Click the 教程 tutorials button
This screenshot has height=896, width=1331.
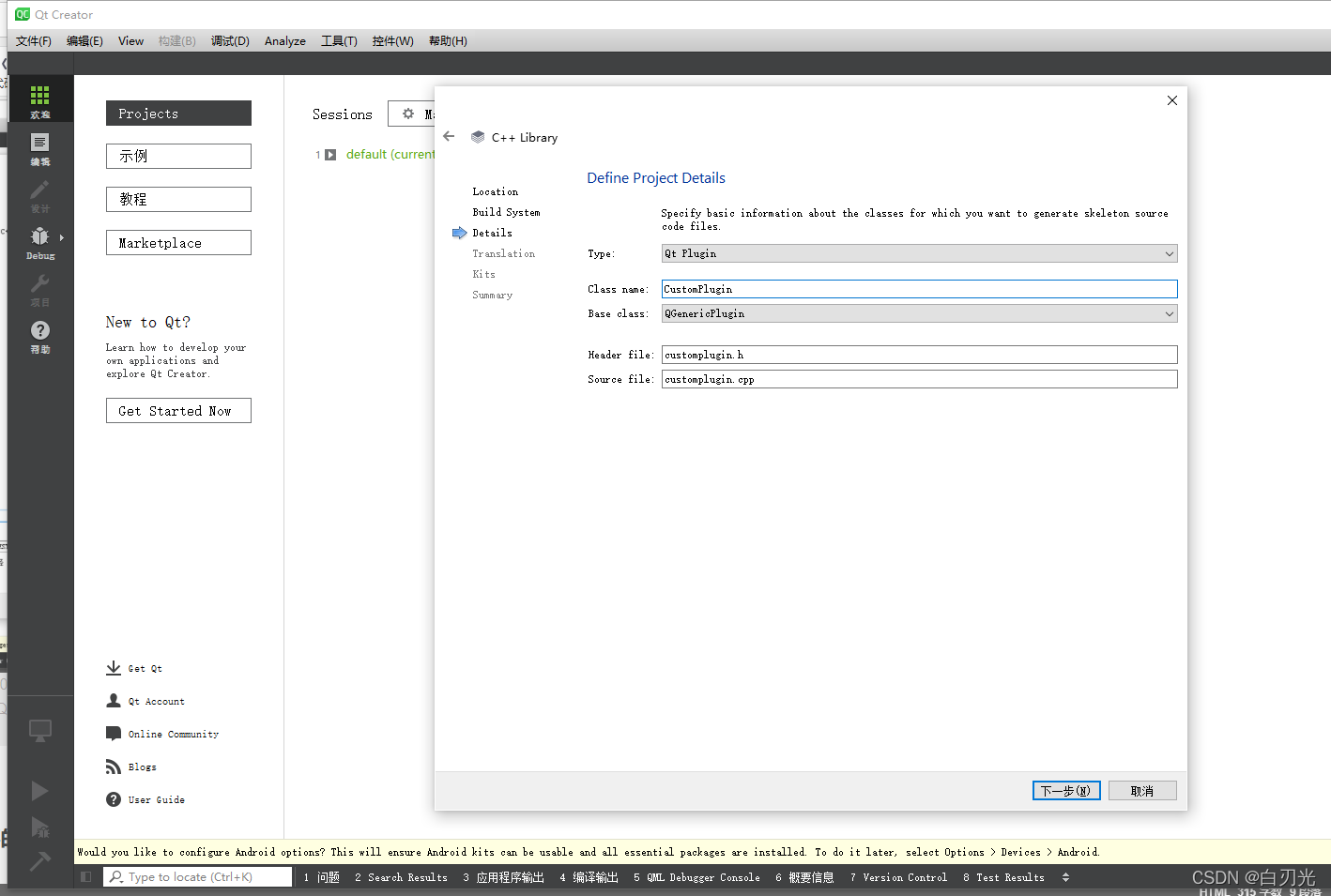coord(178,199)
